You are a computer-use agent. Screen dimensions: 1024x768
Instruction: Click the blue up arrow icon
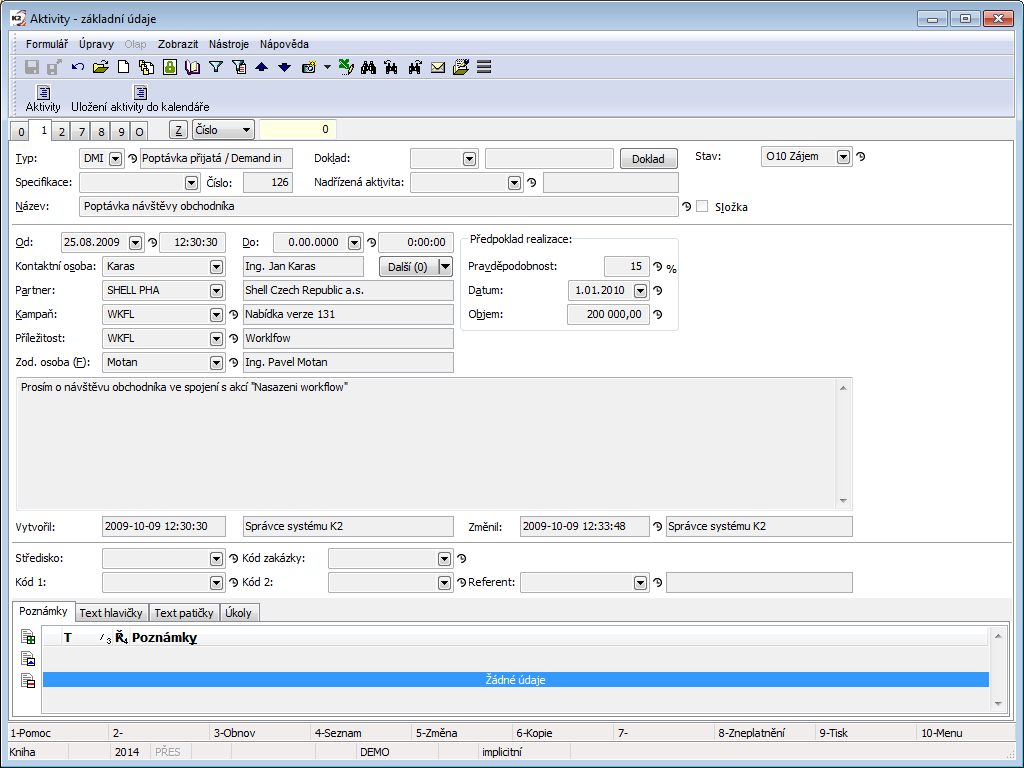tap(261, 67)
